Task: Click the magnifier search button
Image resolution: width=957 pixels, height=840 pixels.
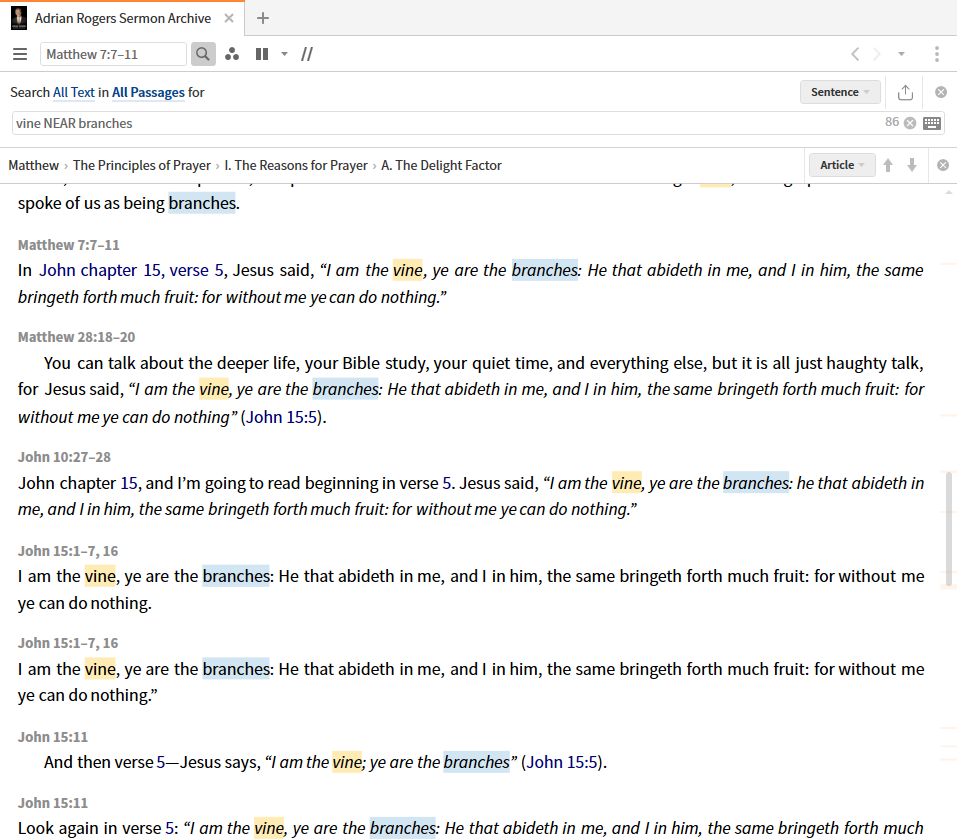Action: 203,54
